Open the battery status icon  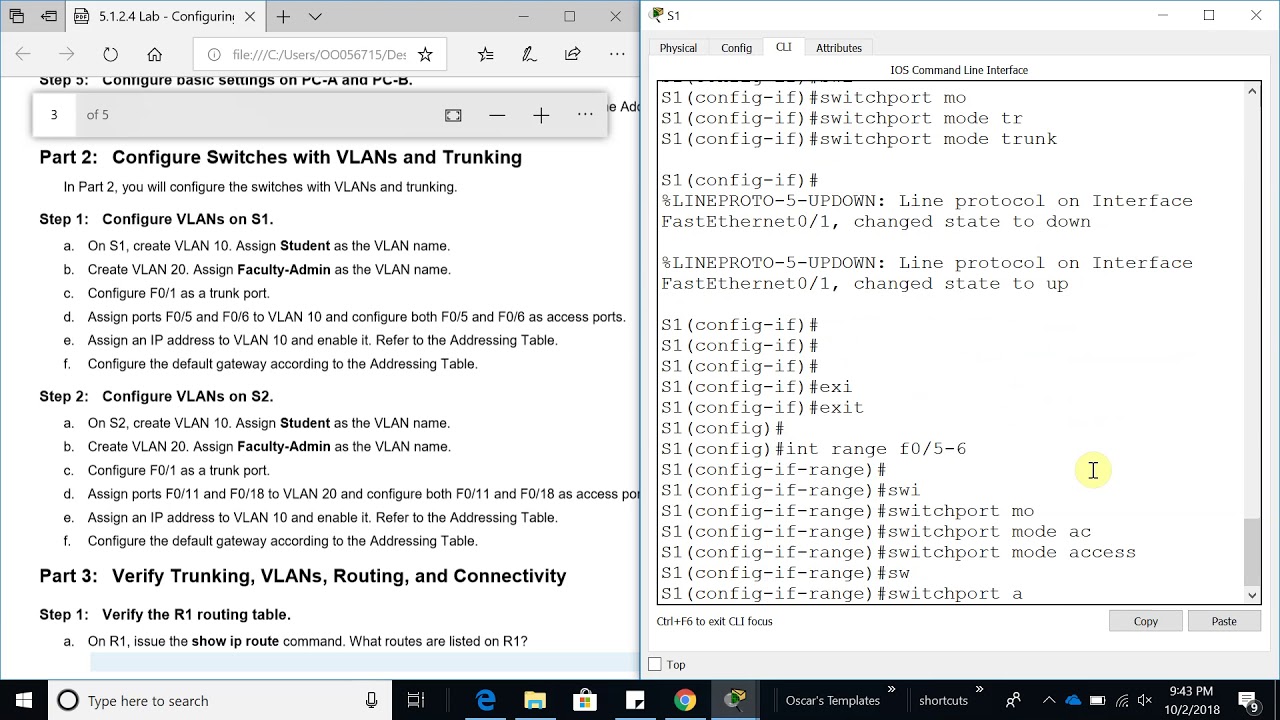pos(1097,700)
